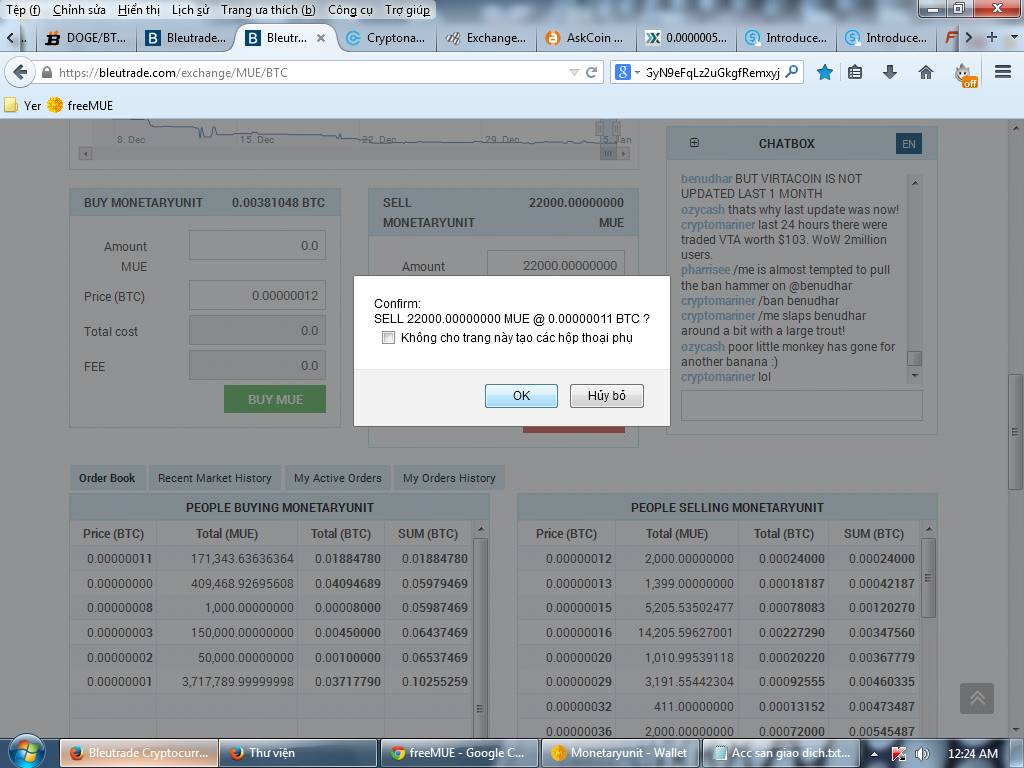Click the buy Amount MUE input field
This screenshot has width=1024, height=768.
pyautogui.click(x=257, y=246)
